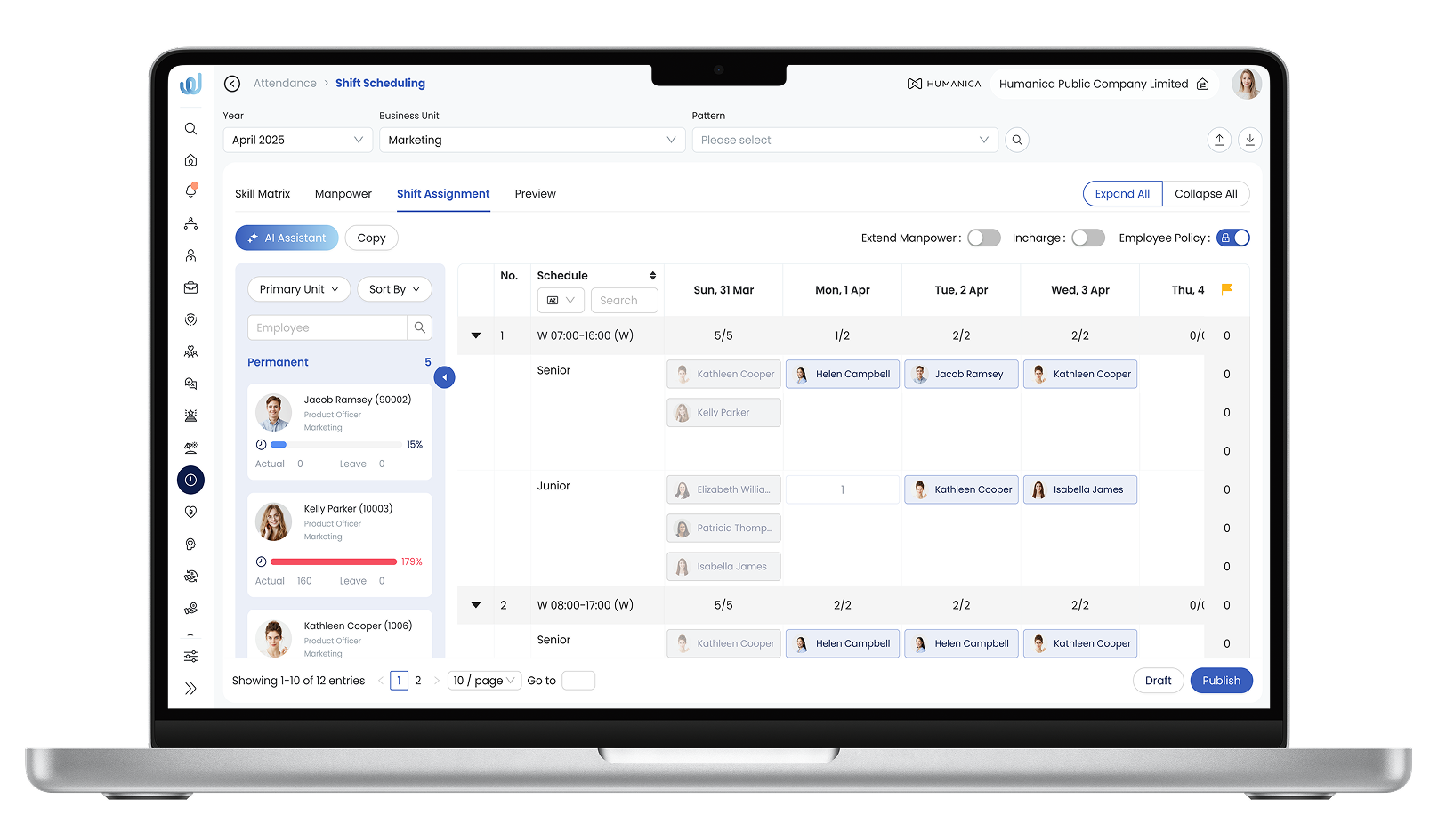
Task: Disable the Employee Policy toggle
Action: [1233, 238]
